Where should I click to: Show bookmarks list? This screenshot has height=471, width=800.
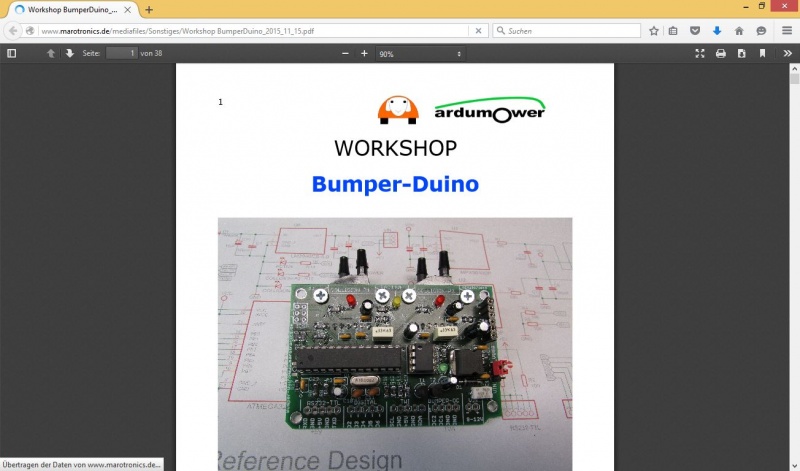coord(673,31)
